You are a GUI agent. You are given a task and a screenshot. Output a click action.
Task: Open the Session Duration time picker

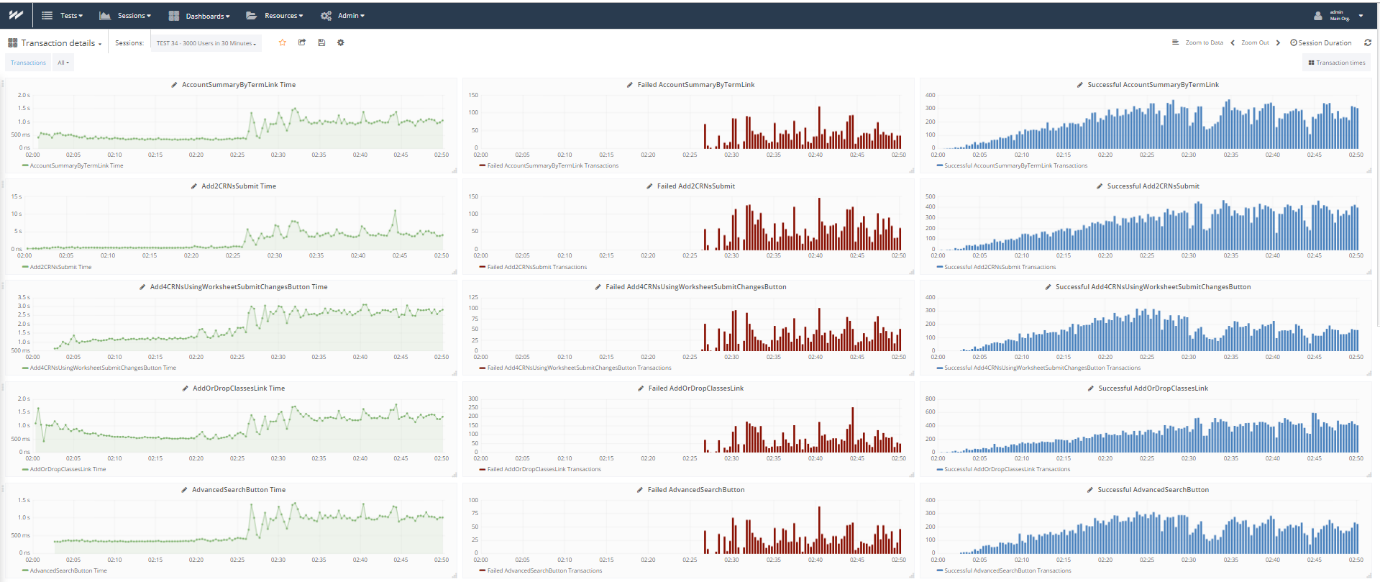(x=1321, y=43)
